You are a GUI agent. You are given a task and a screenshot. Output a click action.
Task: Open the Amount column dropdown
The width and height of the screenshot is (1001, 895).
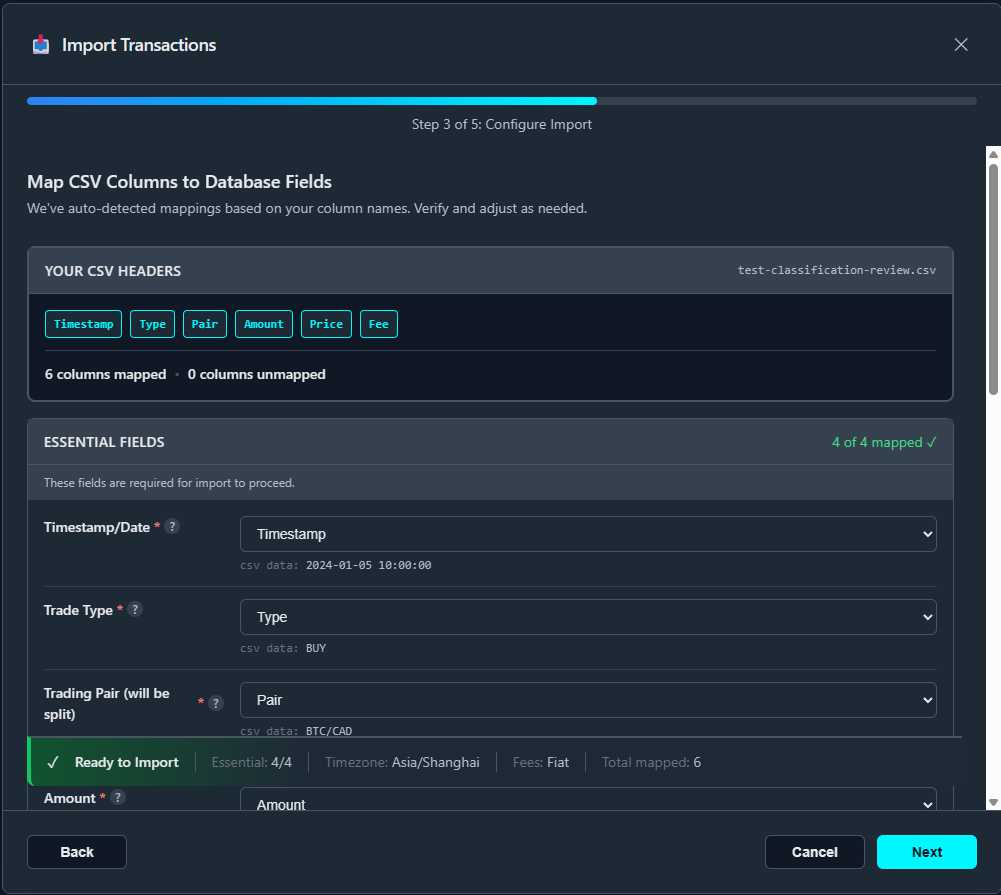588,803
